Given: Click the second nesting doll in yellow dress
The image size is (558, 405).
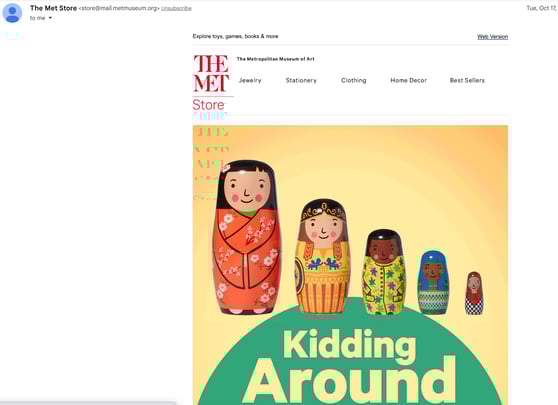Looking at the screenshot, I should click(x=322, y=256).
